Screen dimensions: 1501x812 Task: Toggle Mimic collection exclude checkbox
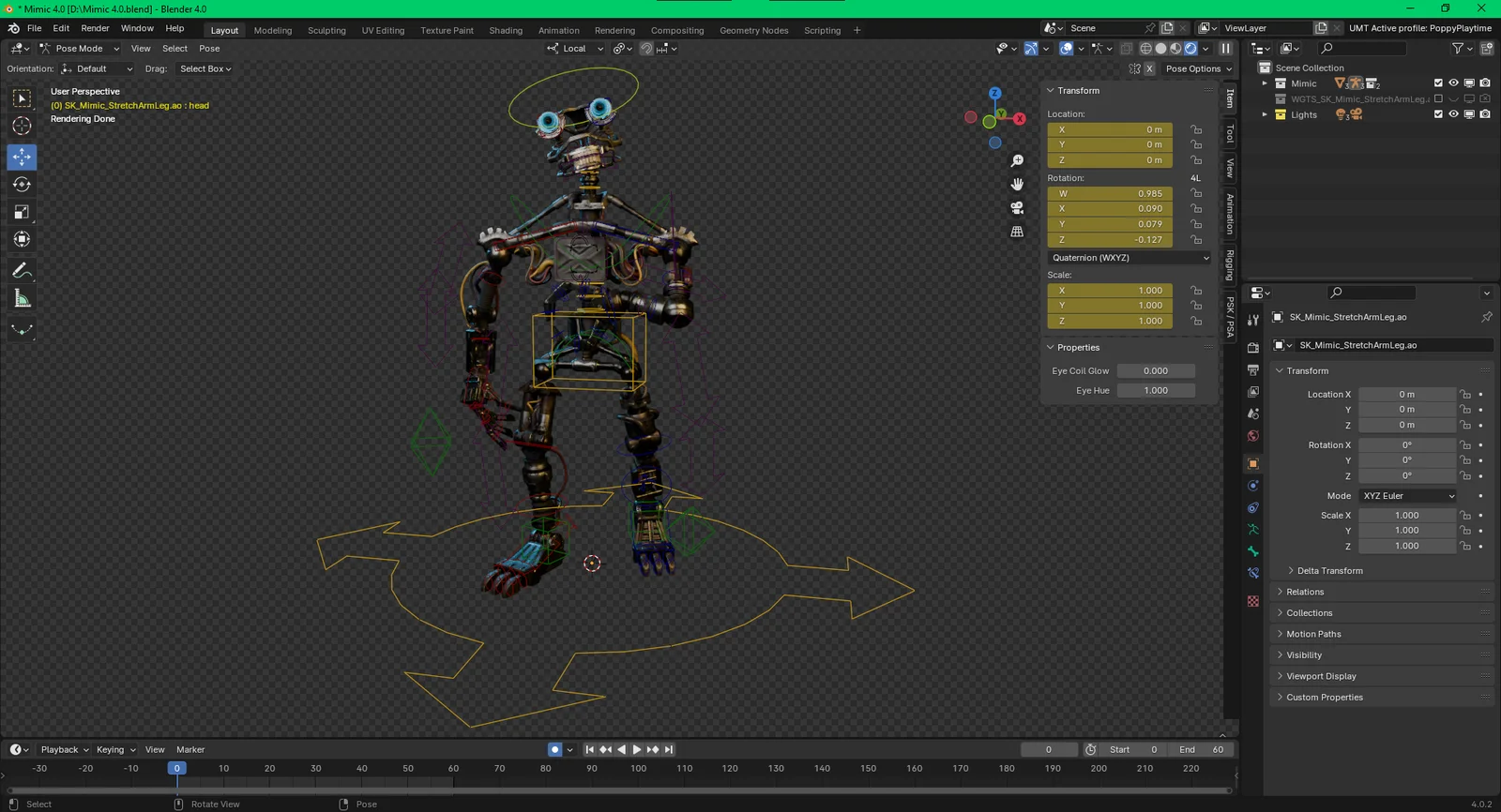click(x=1438, y=83)
